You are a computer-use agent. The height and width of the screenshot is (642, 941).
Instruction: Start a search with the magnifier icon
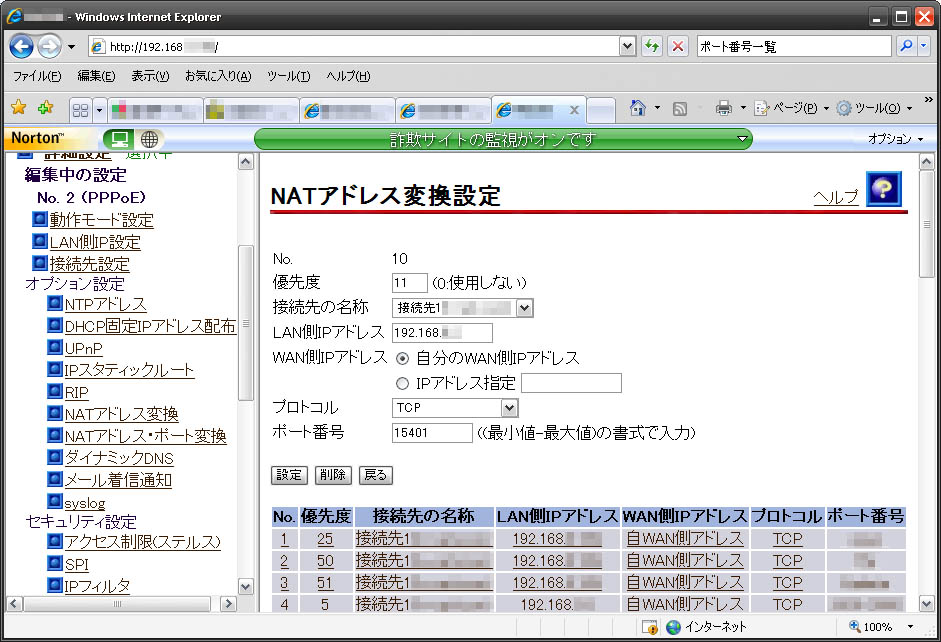(x=906, y=46)
